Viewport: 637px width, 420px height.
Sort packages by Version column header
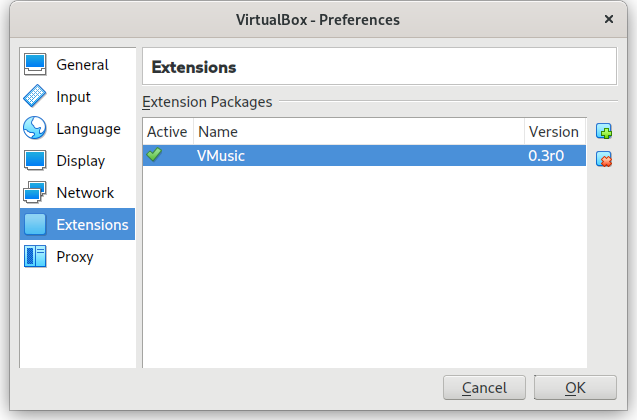(x=555, y=132)
